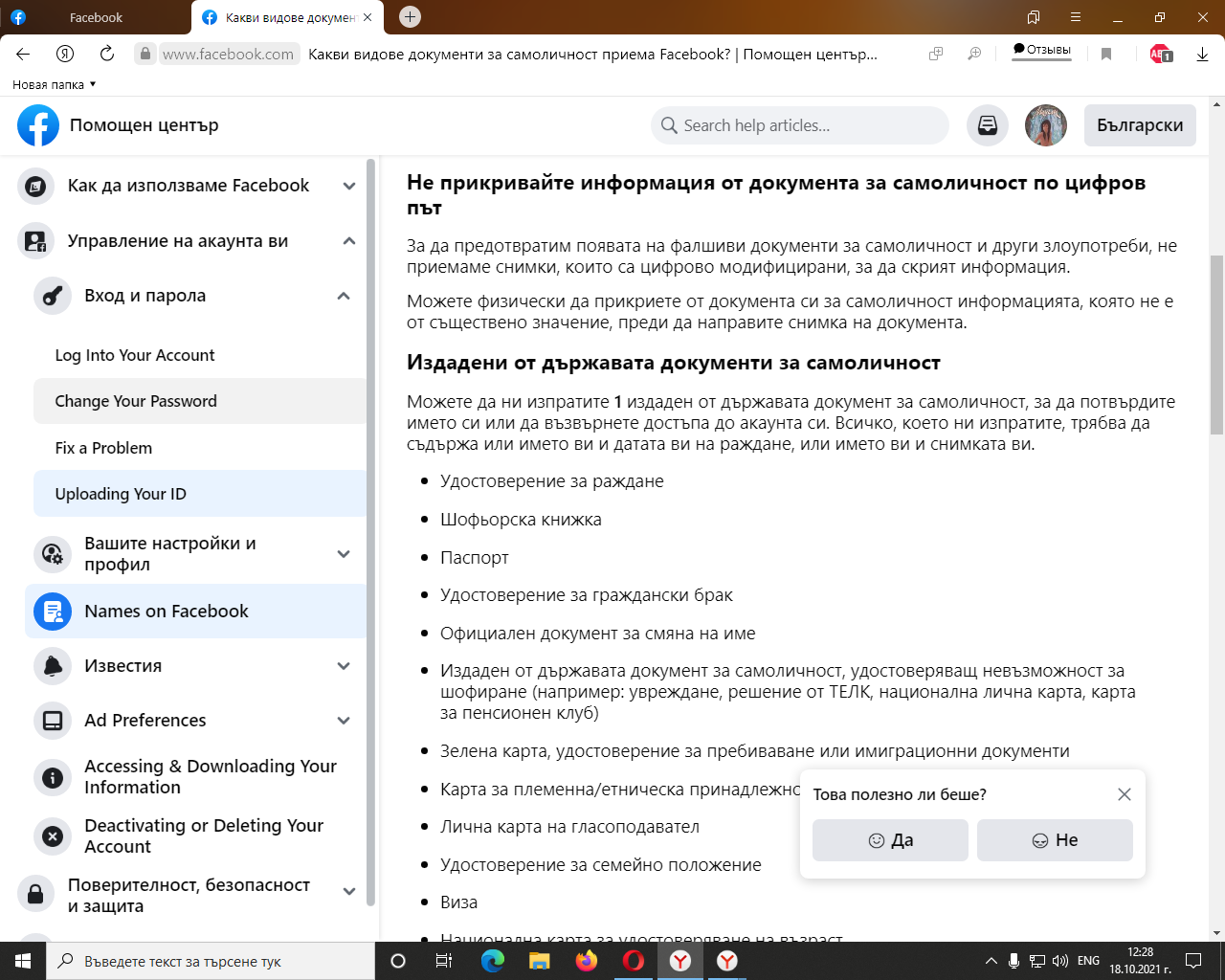Viewport: 1225px width, 980px height.
Task: Expand the Известия section
Action: point(344,666)
